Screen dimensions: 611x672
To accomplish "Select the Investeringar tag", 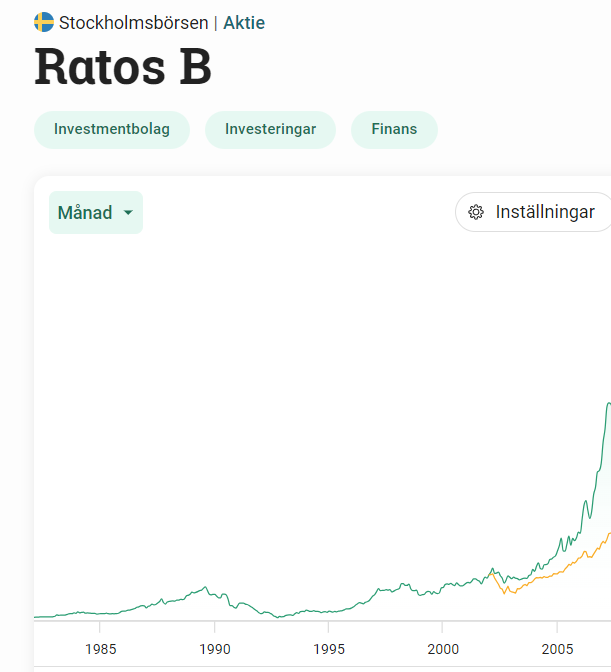I will (x=270, y=129).
